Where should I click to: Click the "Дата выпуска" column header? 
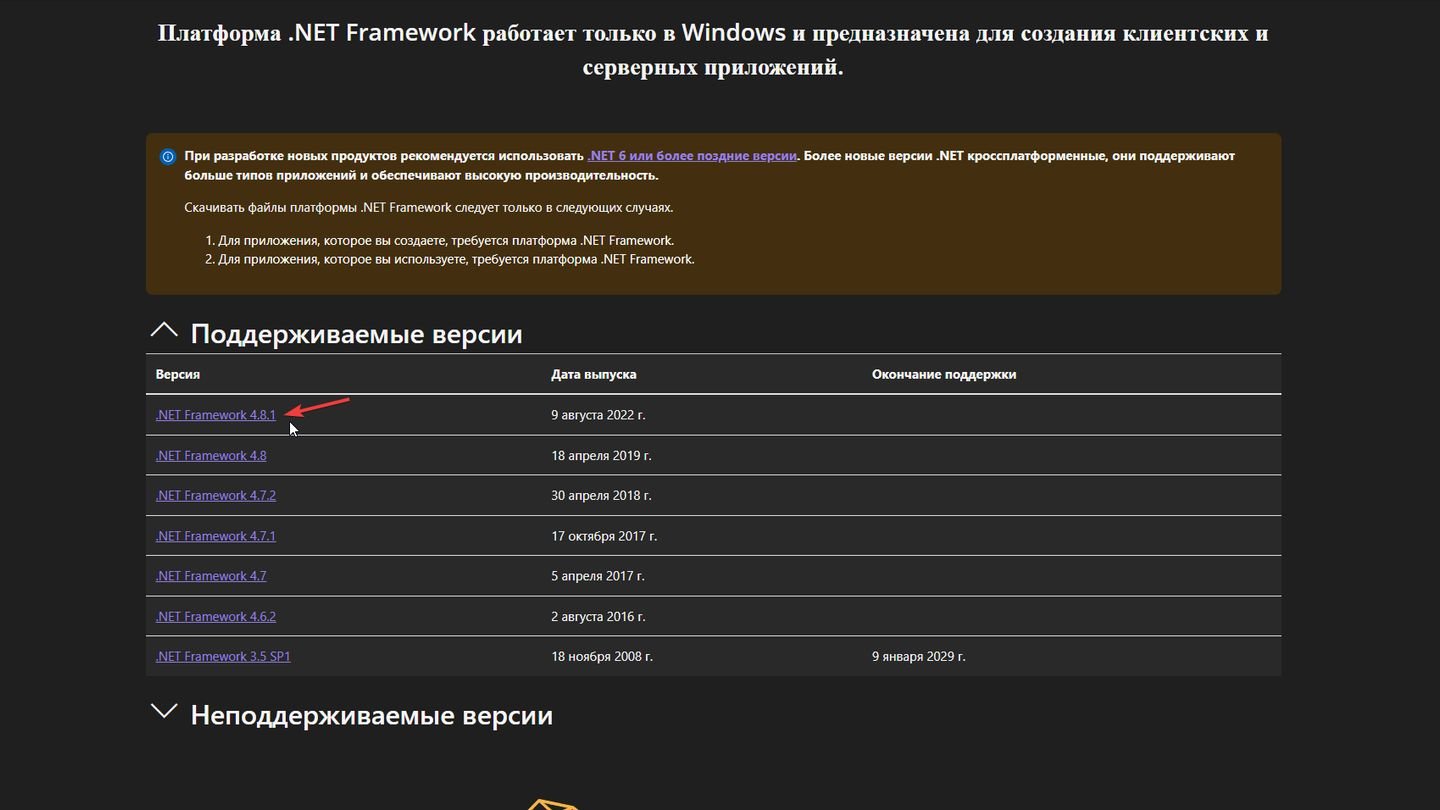(x=594, y=374)
